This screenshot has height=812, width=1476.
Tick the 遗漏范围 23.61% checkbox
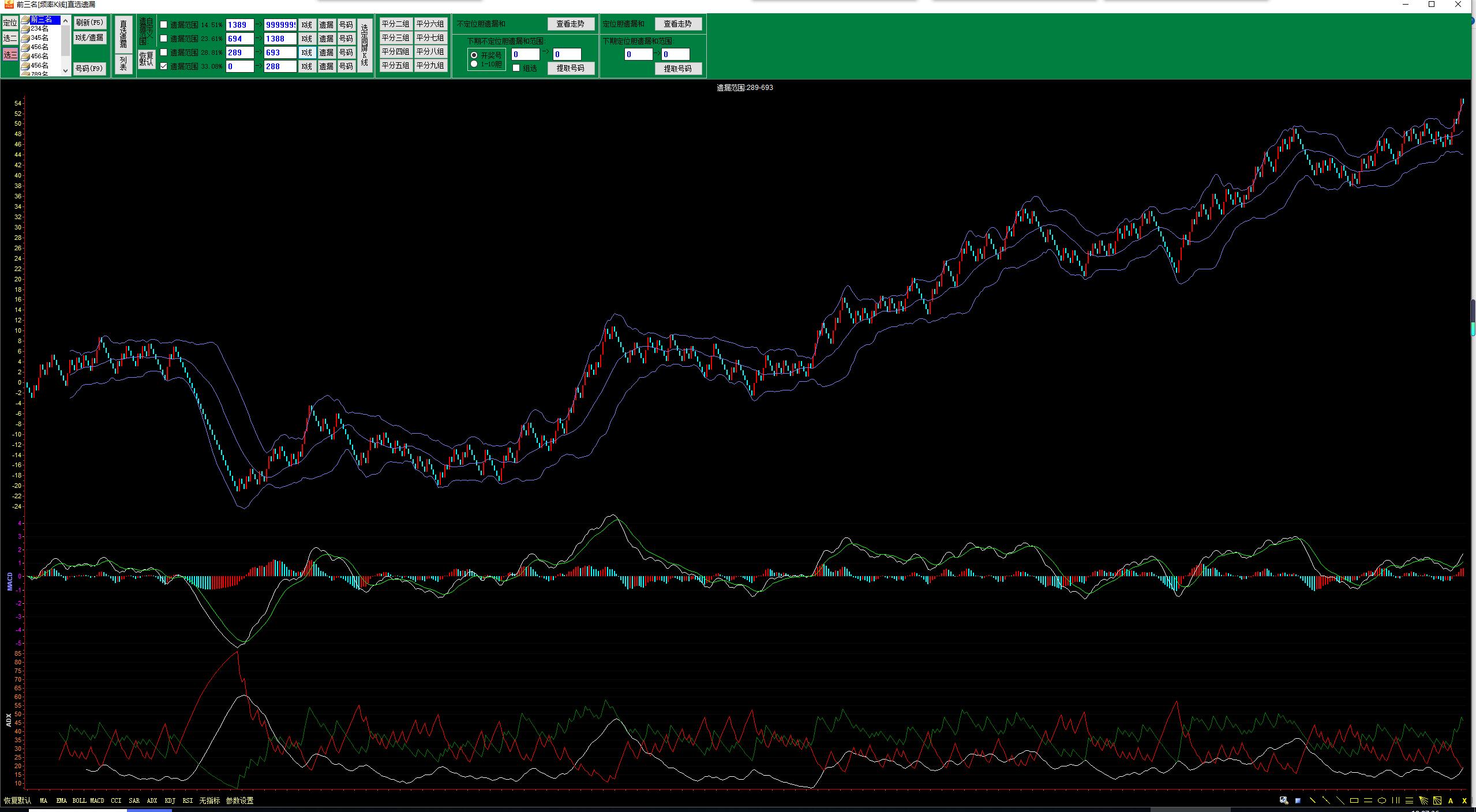(x=164, y=39)
